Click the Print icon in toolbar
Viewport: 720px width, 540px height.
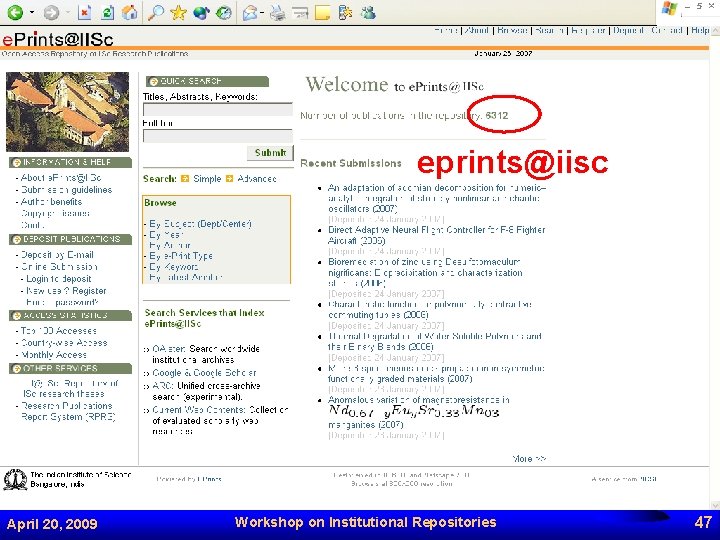click(x=277, y=12)
